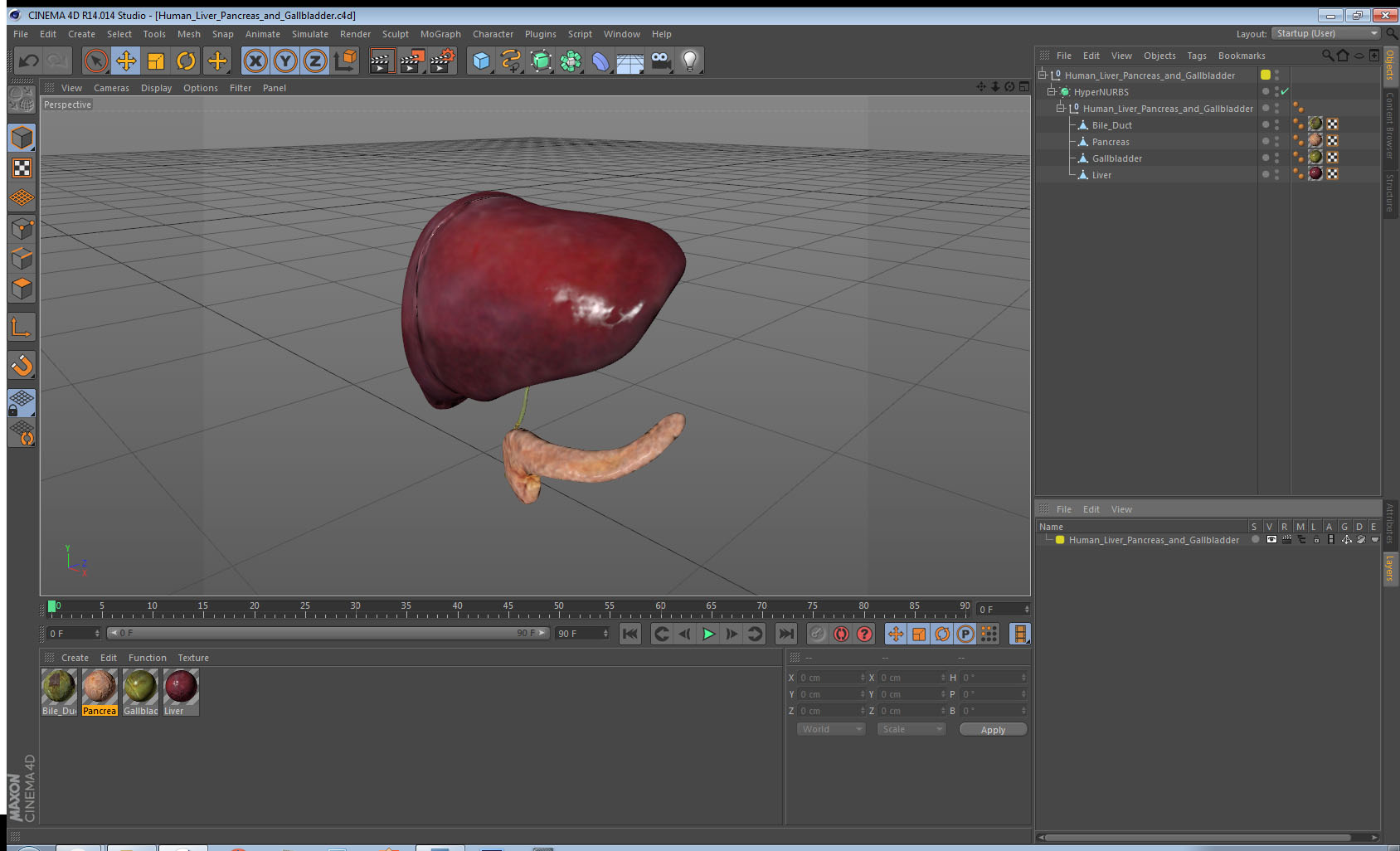Collapse nested Human_Liver_Pancreas_and_Gallbladder null
The image size is (1400, 851).
[x=1060, y=108]
